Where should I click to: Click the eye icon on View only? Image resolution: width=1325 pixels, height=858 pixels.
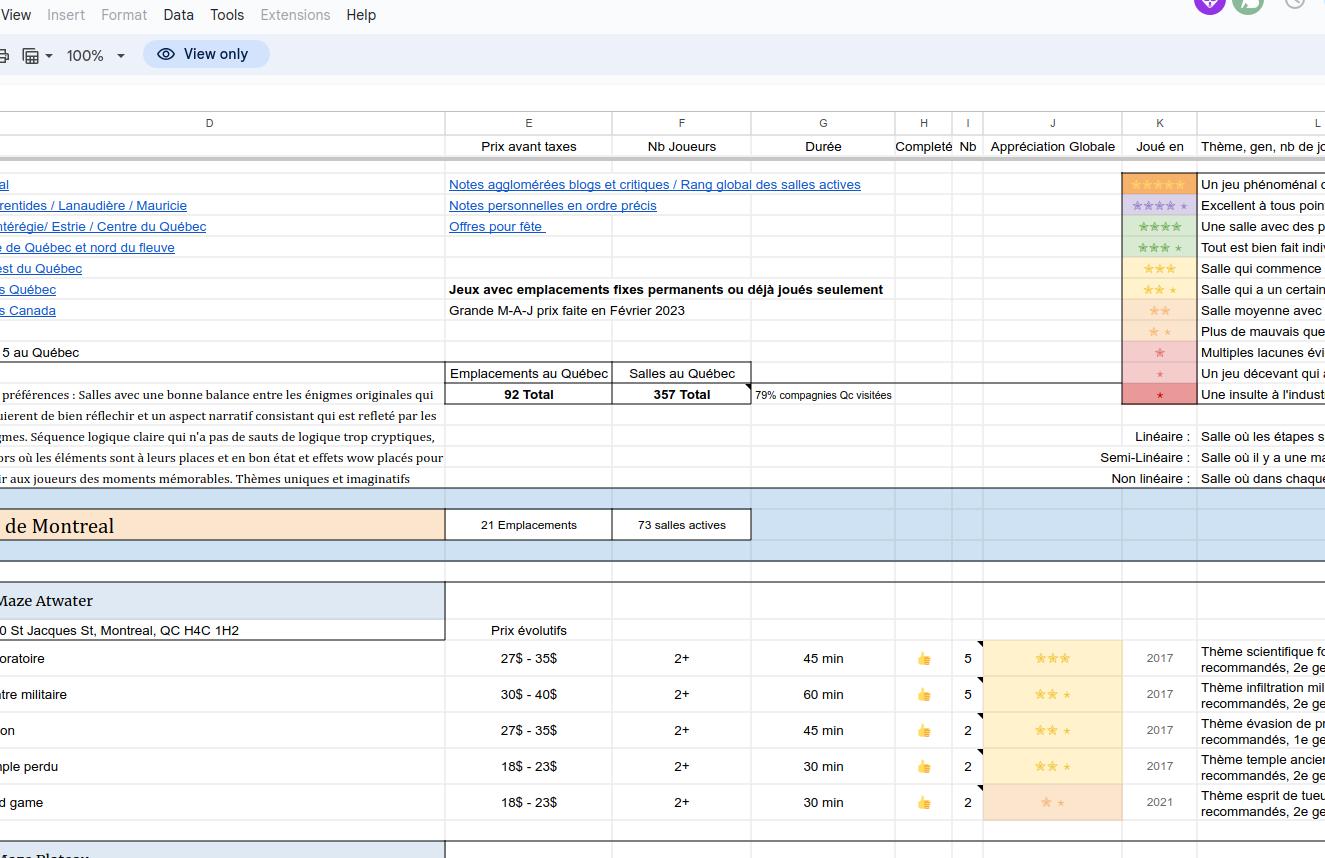166,55
